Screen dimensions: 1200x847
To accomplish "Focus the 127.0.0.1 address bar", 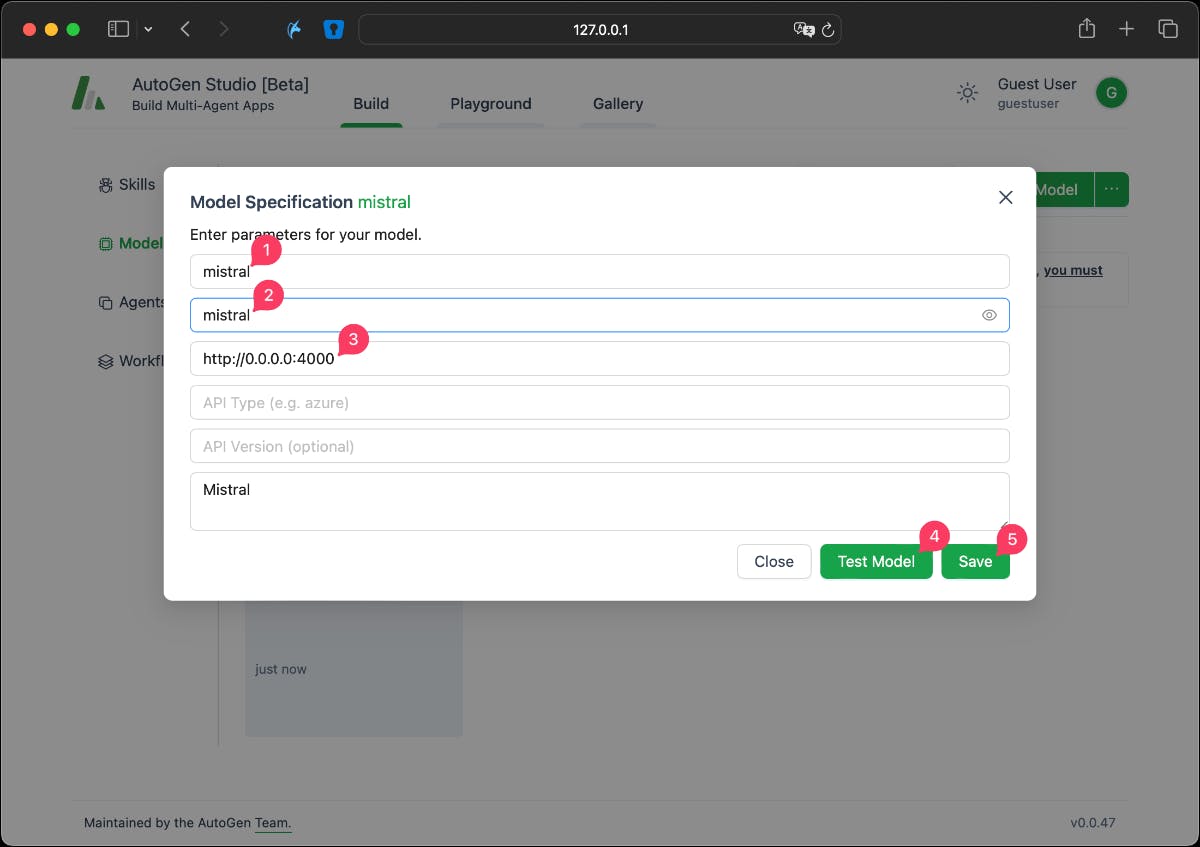I will coord(600,30).
